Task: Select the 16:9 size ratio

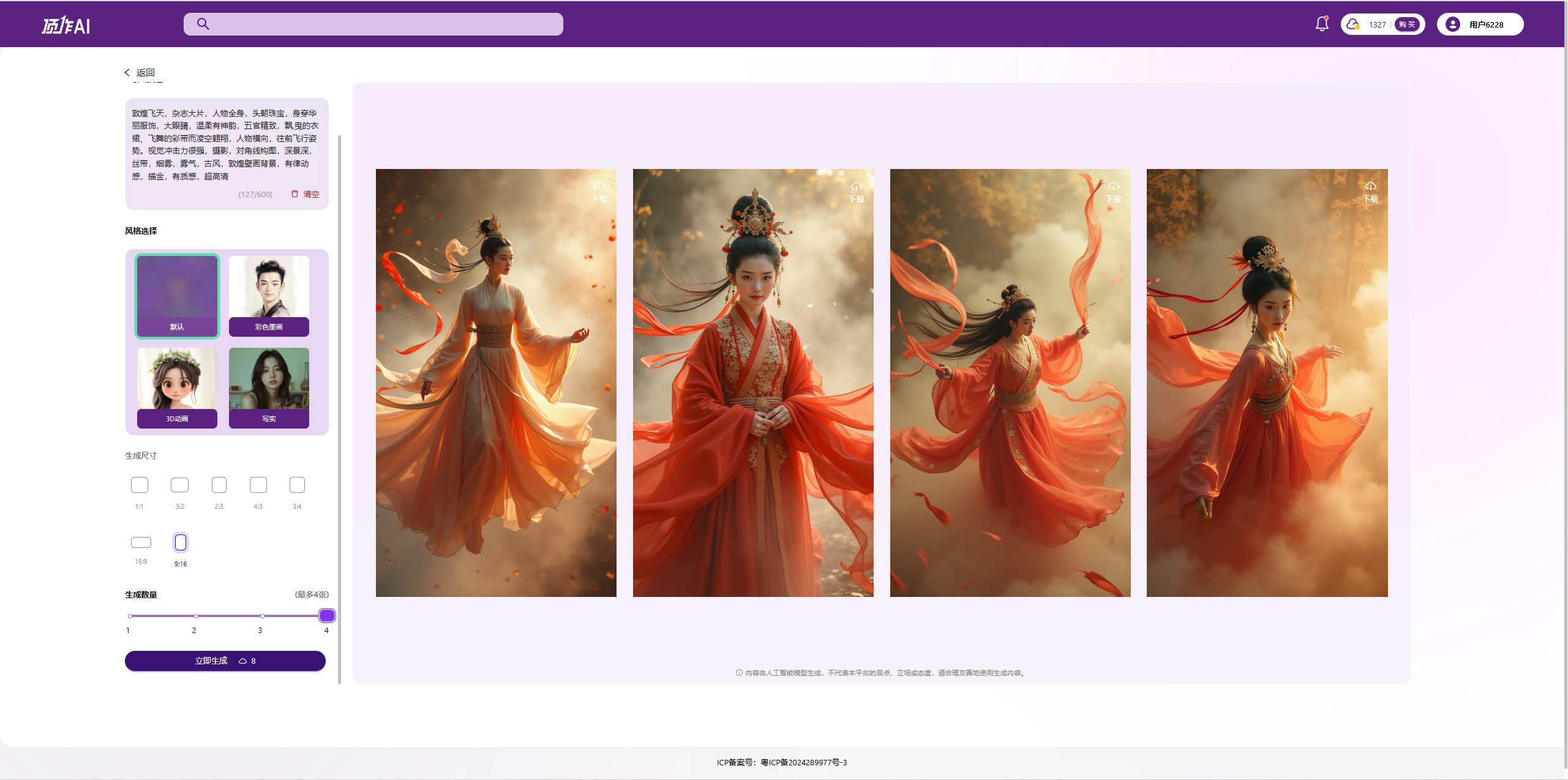Action: coord(141,543)
